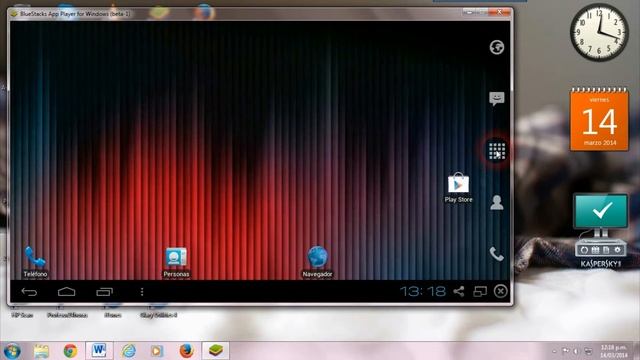The image size is (640, 360).
Task: Open the Teléfono app shortcut
Action: [x=35, y=262]
